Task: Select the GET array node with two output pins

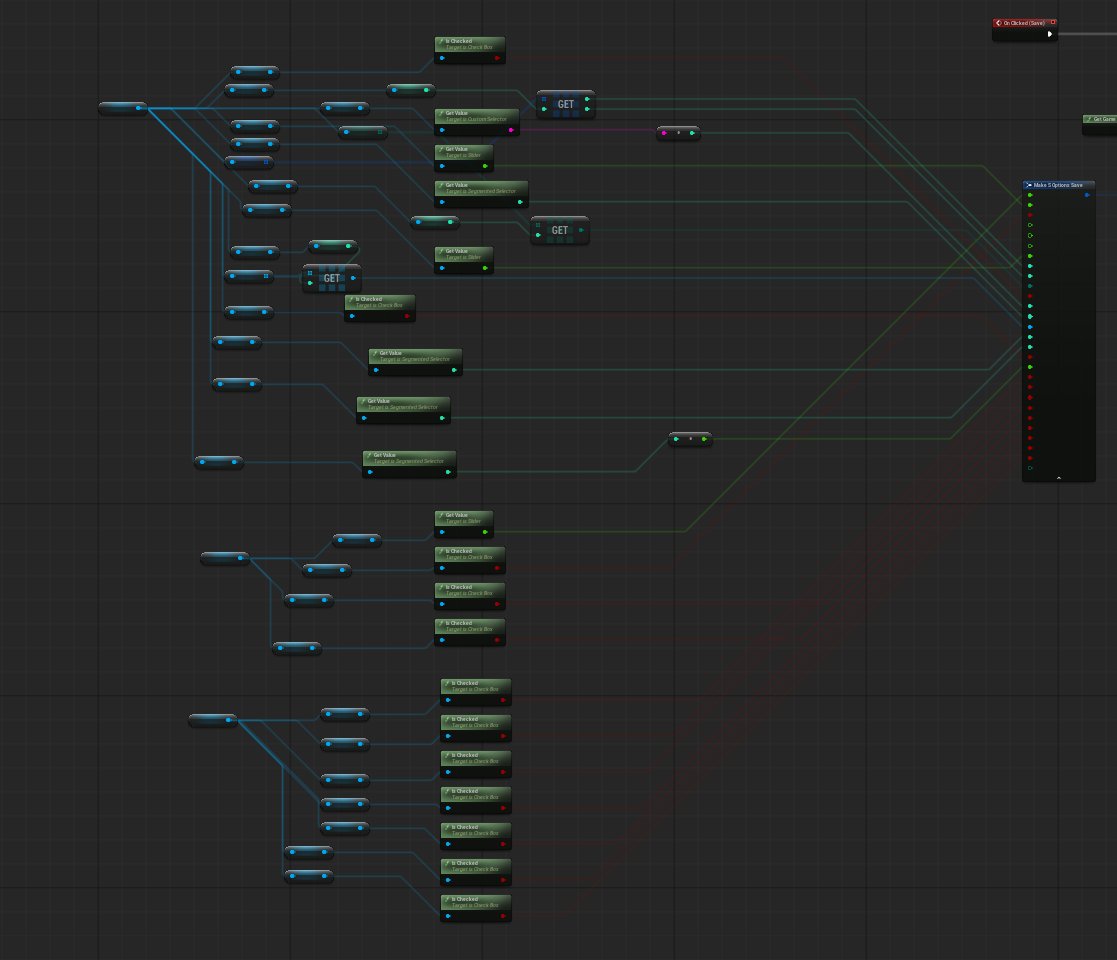Action: pyautogui.click(x=566, y=104)
